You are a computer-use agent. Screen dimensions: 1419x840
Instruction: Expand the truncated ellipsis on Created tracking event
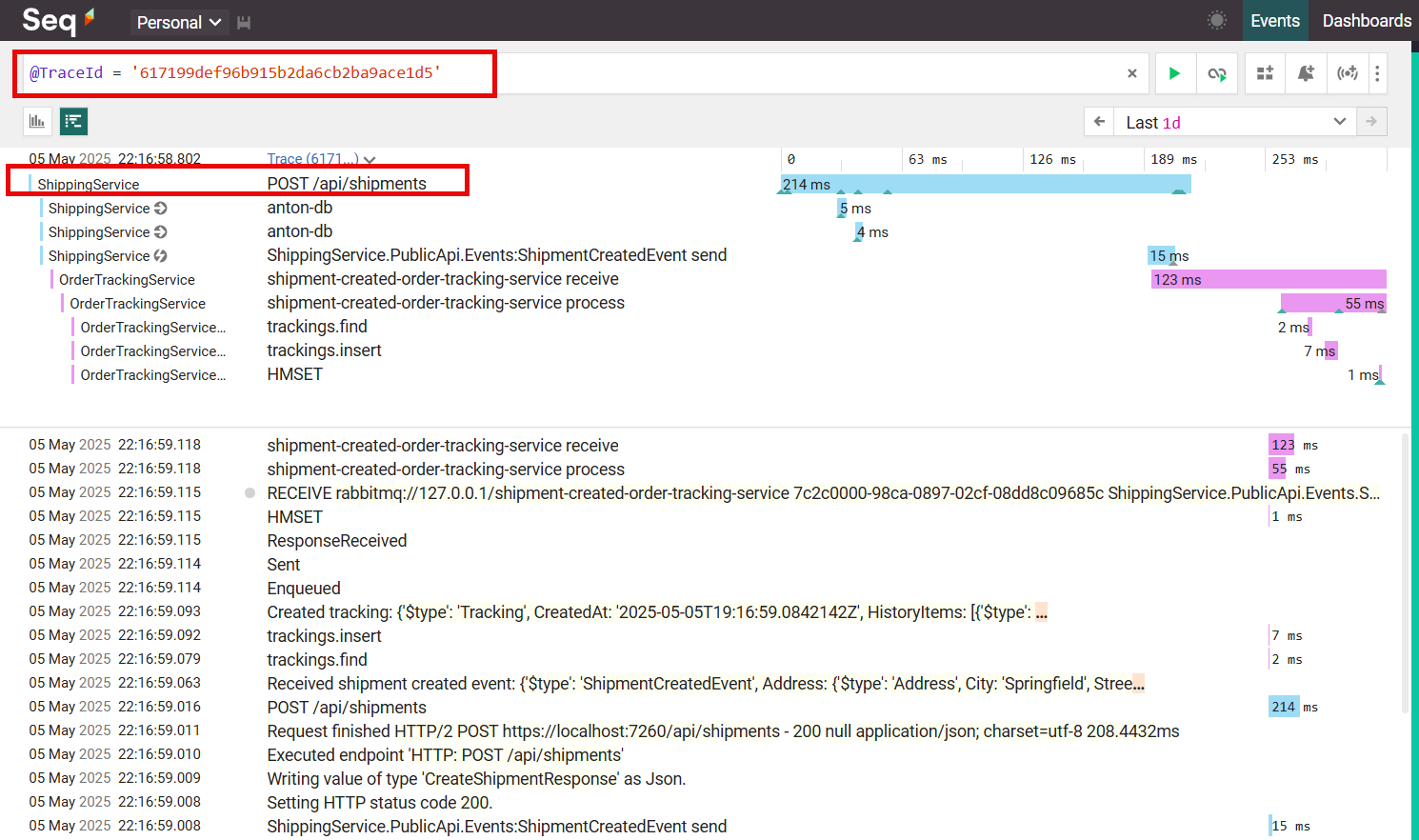point(1042,612)
